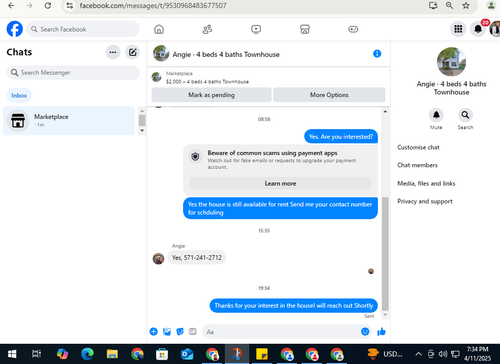500x364 pixels.
Task: Open more actions blue plus icon
Action: coord(154,331)
